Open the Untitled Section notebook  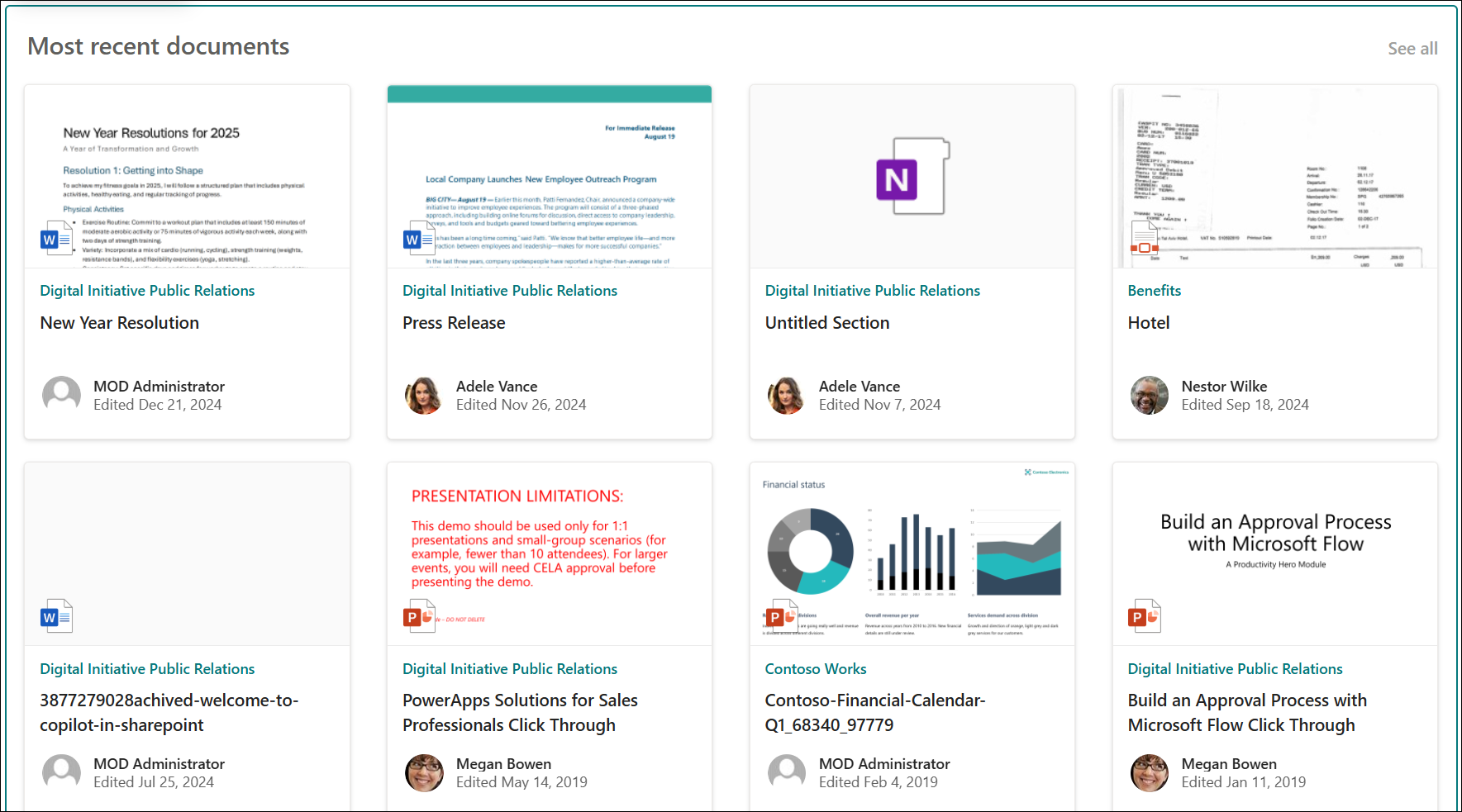(827, 322)
